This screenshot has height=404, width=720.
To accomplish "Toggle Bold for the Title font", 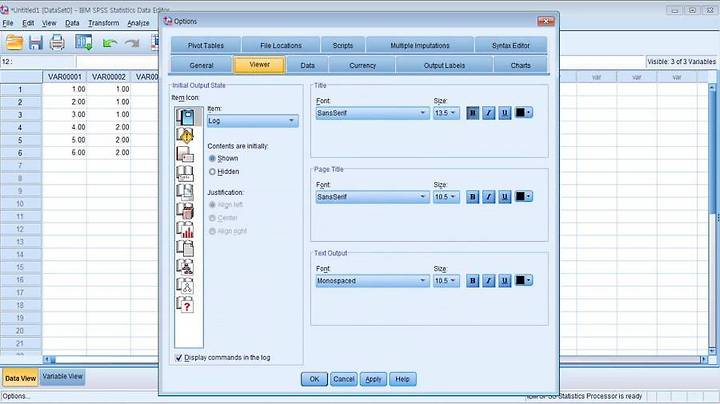I will [472, 113].
